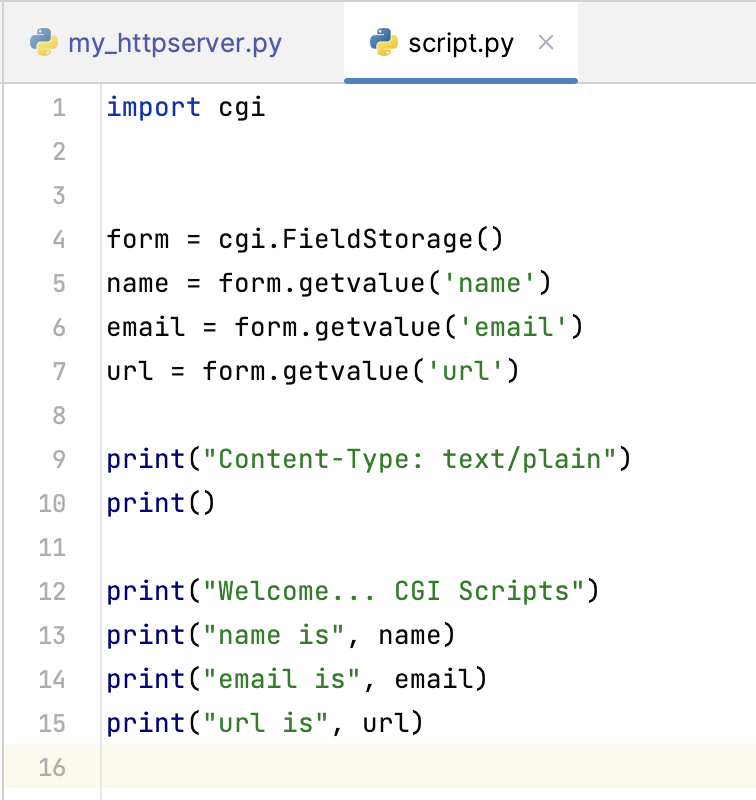This screenshot has width=756, height=800.
Task: Click gutter line number 16
Action: point(52,767)
